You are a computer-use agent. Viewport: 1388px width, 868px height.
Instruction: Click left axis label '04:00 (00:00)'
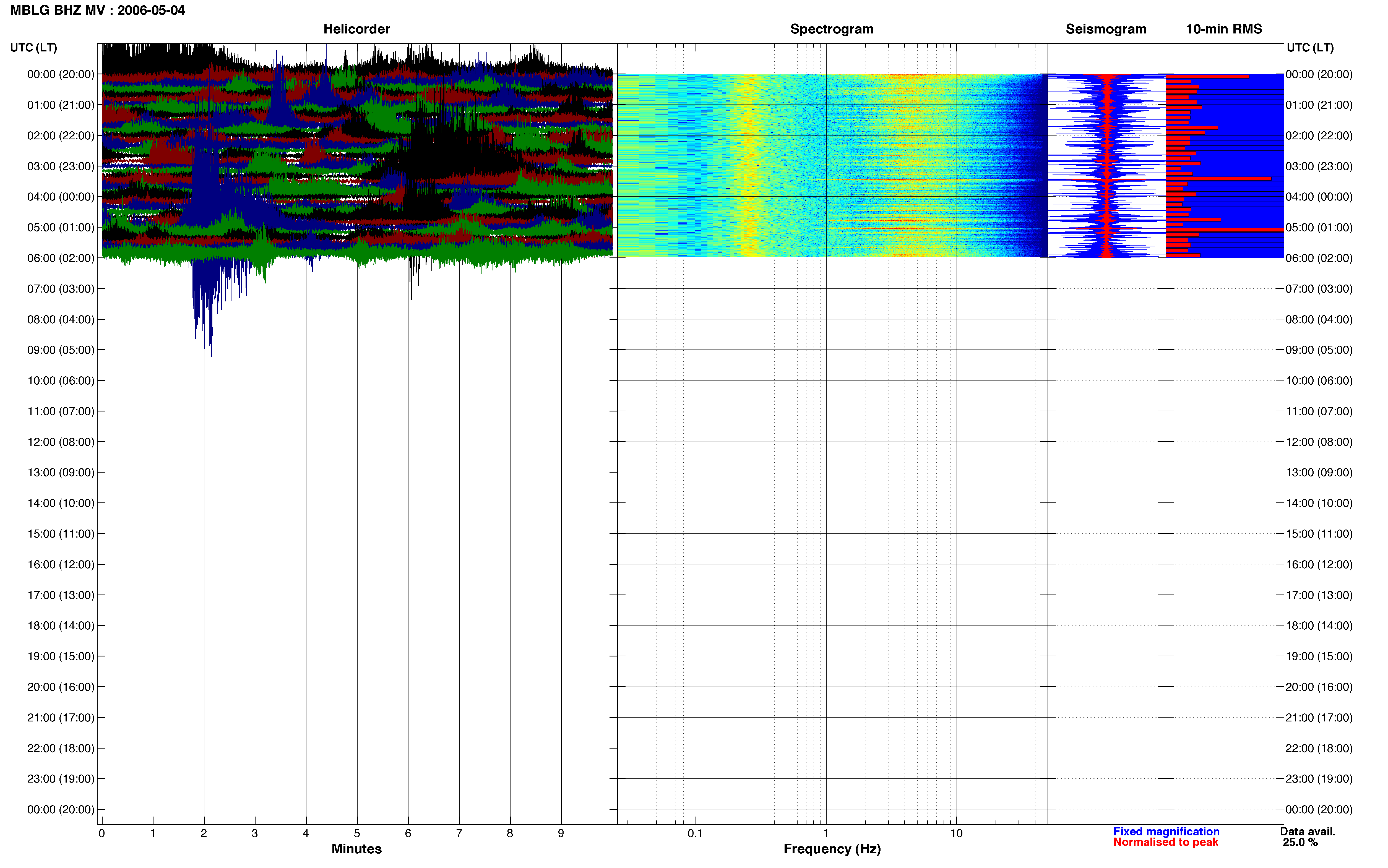(61, 197)
